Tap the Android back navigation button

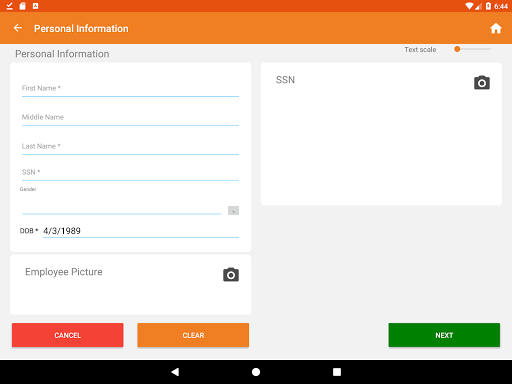(175, 372)
